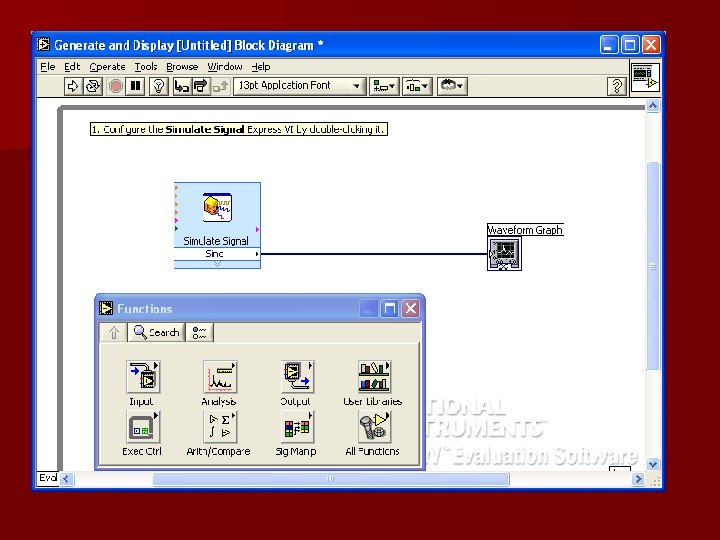Screen dimensions: 720x540
Task: Open the User Libraries subpalette
Action: (374, 377)
